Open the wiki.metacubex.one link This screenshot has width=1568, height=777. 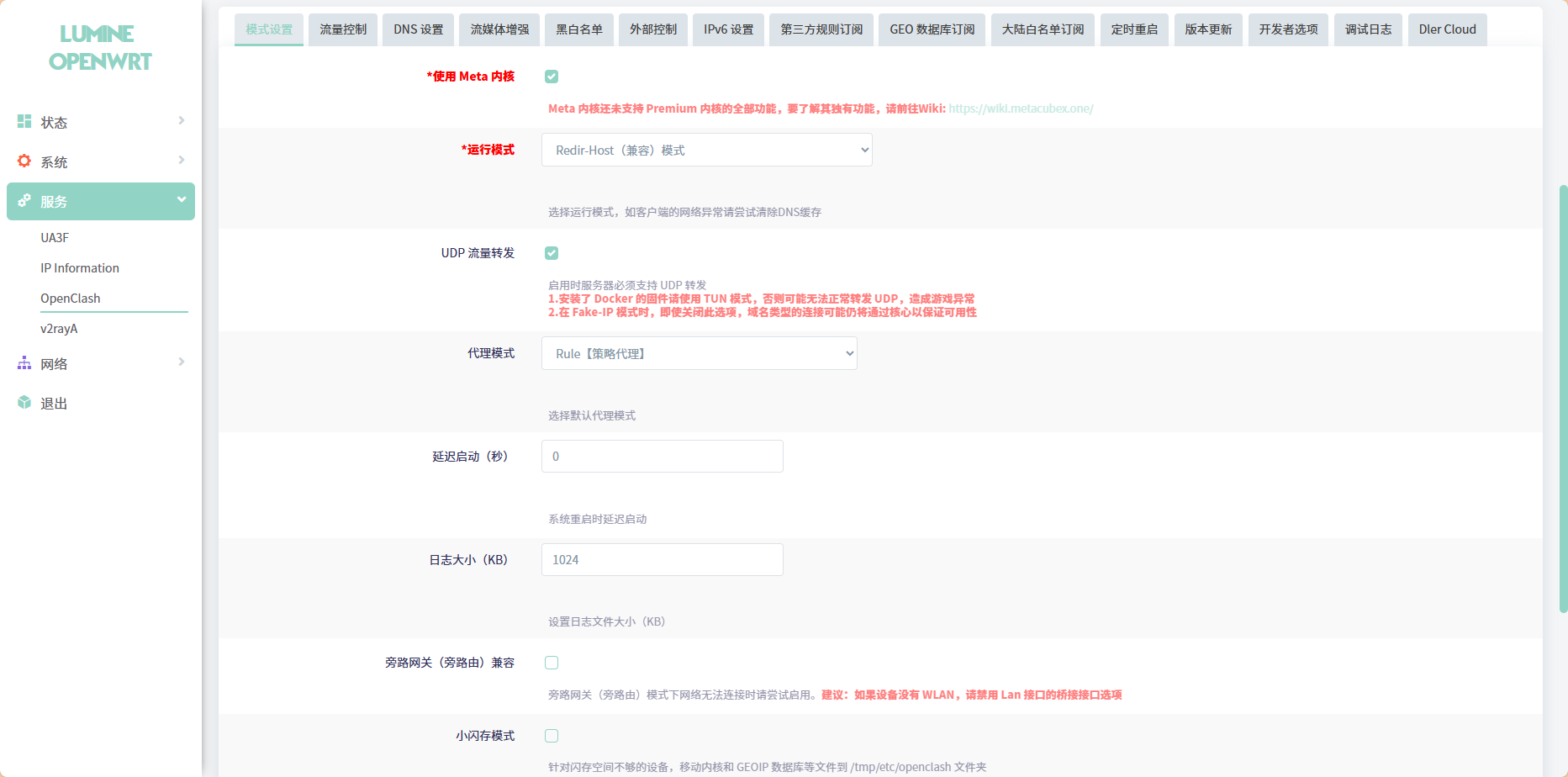[x=1021, y=108]
